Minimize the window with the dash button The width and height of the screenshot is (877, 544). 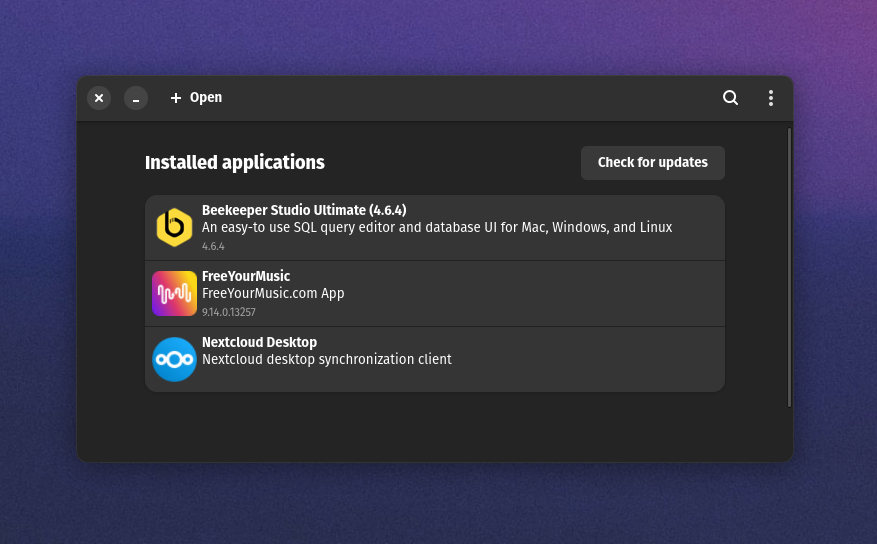[136, 98]
